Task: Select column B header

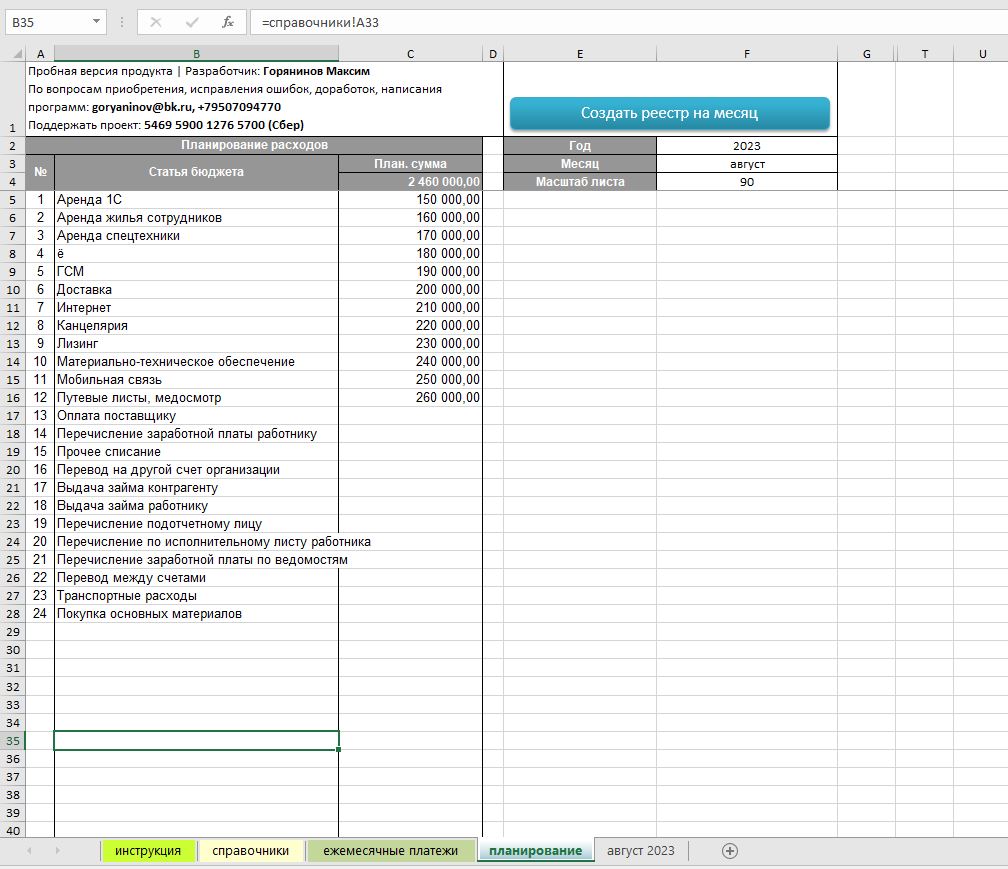Action: click(197, 54)
